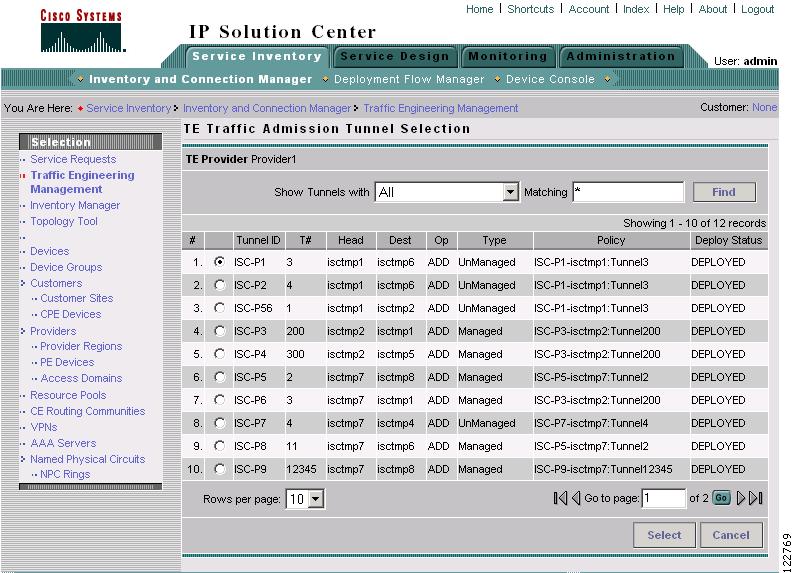Open VPNs in sidebar
792x573 pixels.
point(43,427)
